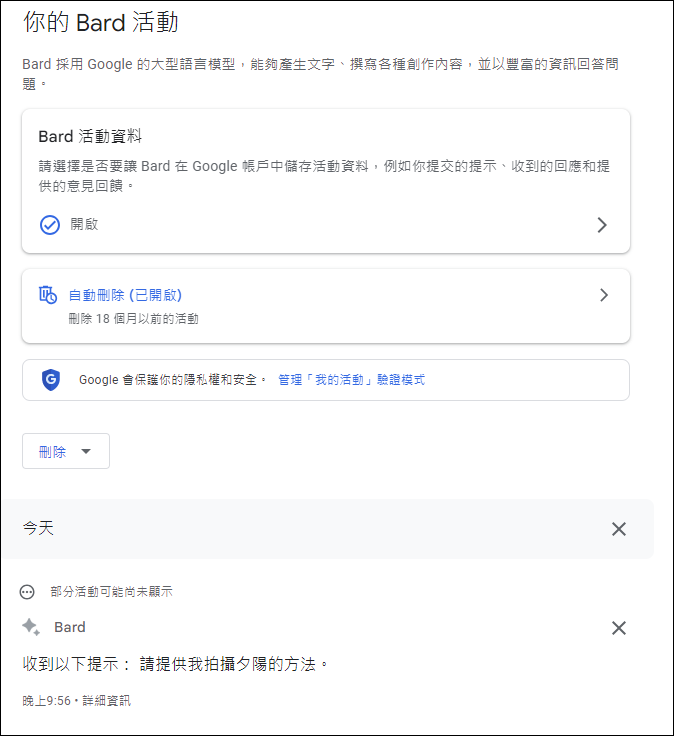Click the auto-delete trash clock icon
This screenshot has width=674, height=736.
(x=47, y=295)
